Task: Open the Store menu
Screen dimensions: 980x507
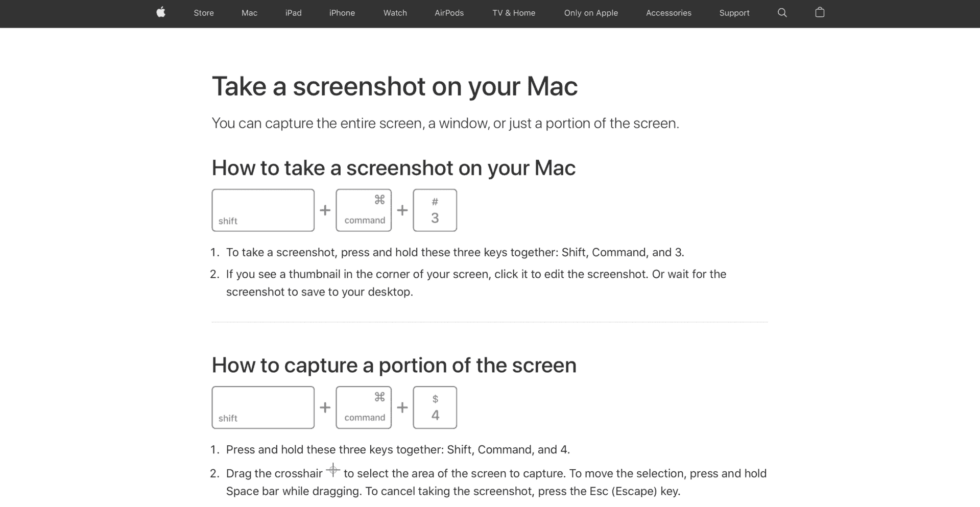Action: click(204, 13)
